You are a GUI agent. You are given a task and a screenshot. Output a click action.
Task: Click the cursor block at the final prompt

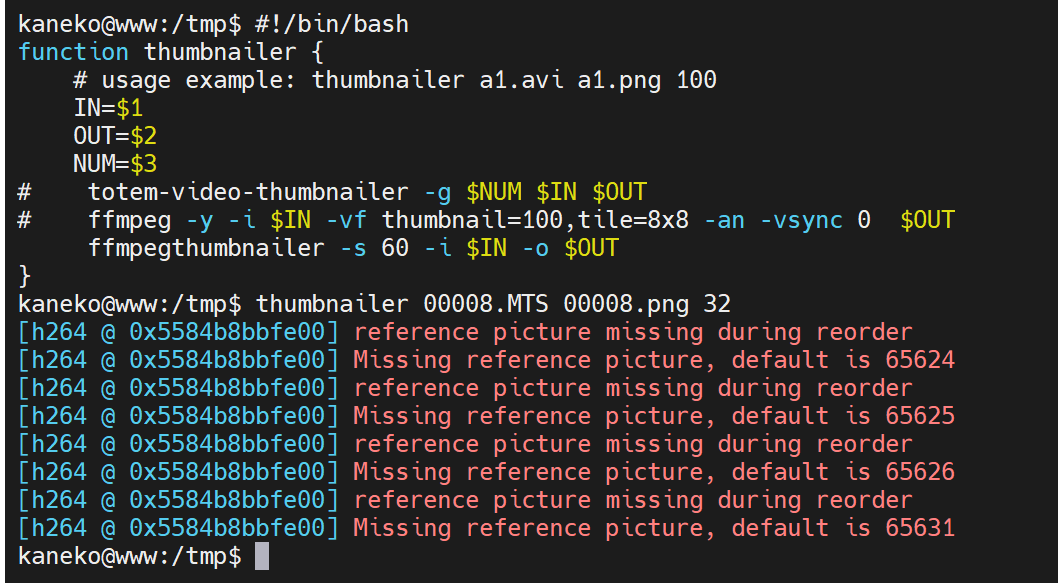tap(262, 557)
